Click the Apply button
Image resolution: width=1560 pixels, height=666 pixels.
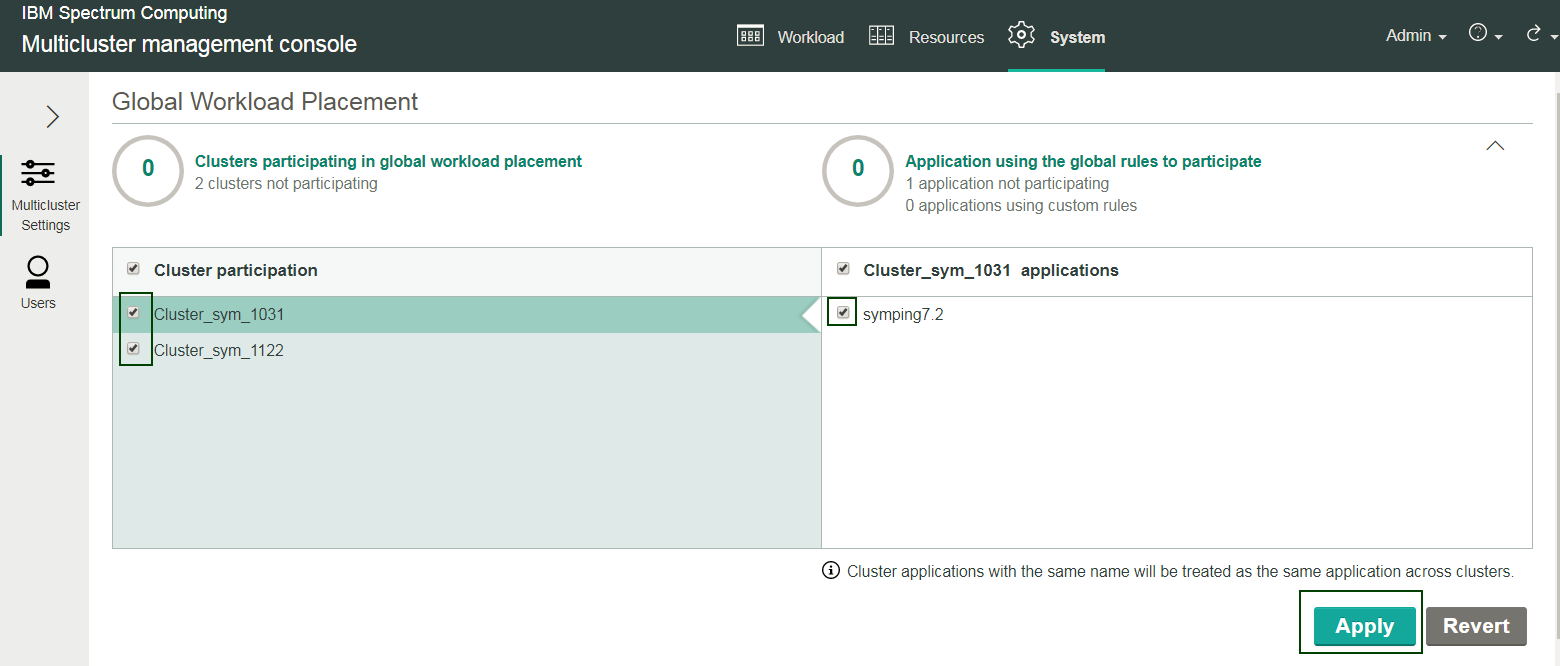1364,626
